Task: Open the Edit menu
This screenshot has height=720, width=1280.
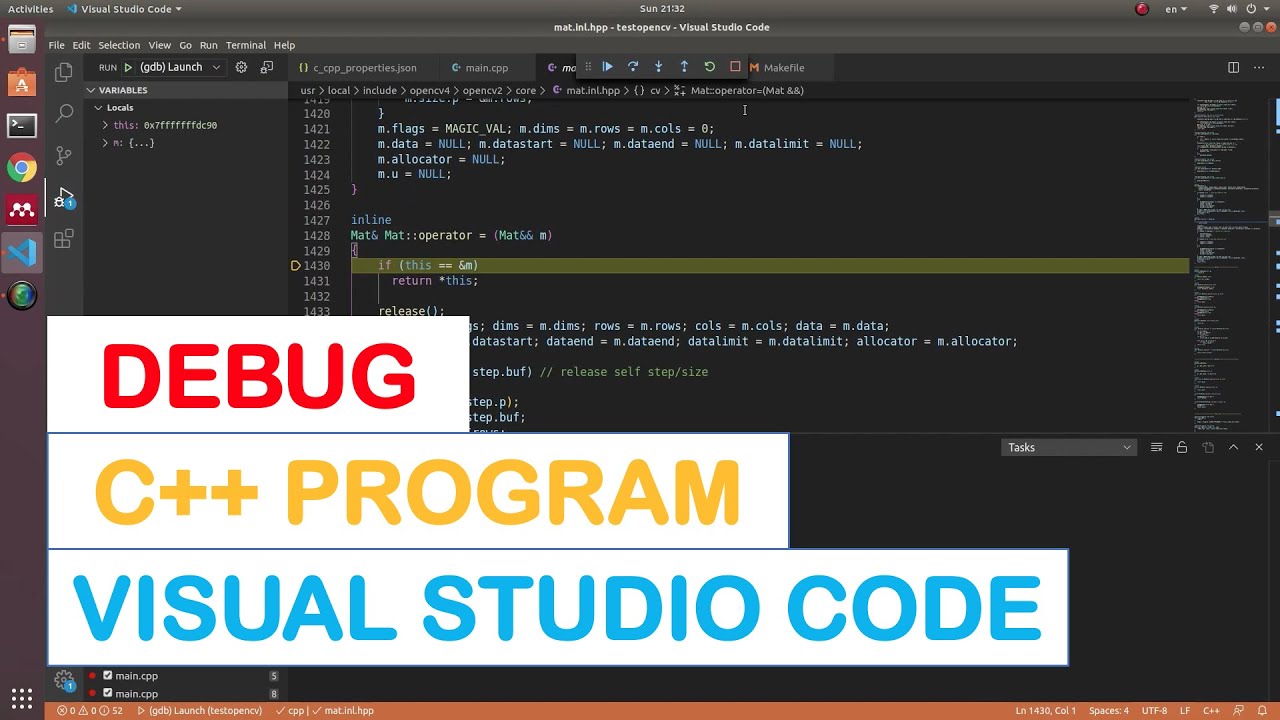Action: point(81,45)
